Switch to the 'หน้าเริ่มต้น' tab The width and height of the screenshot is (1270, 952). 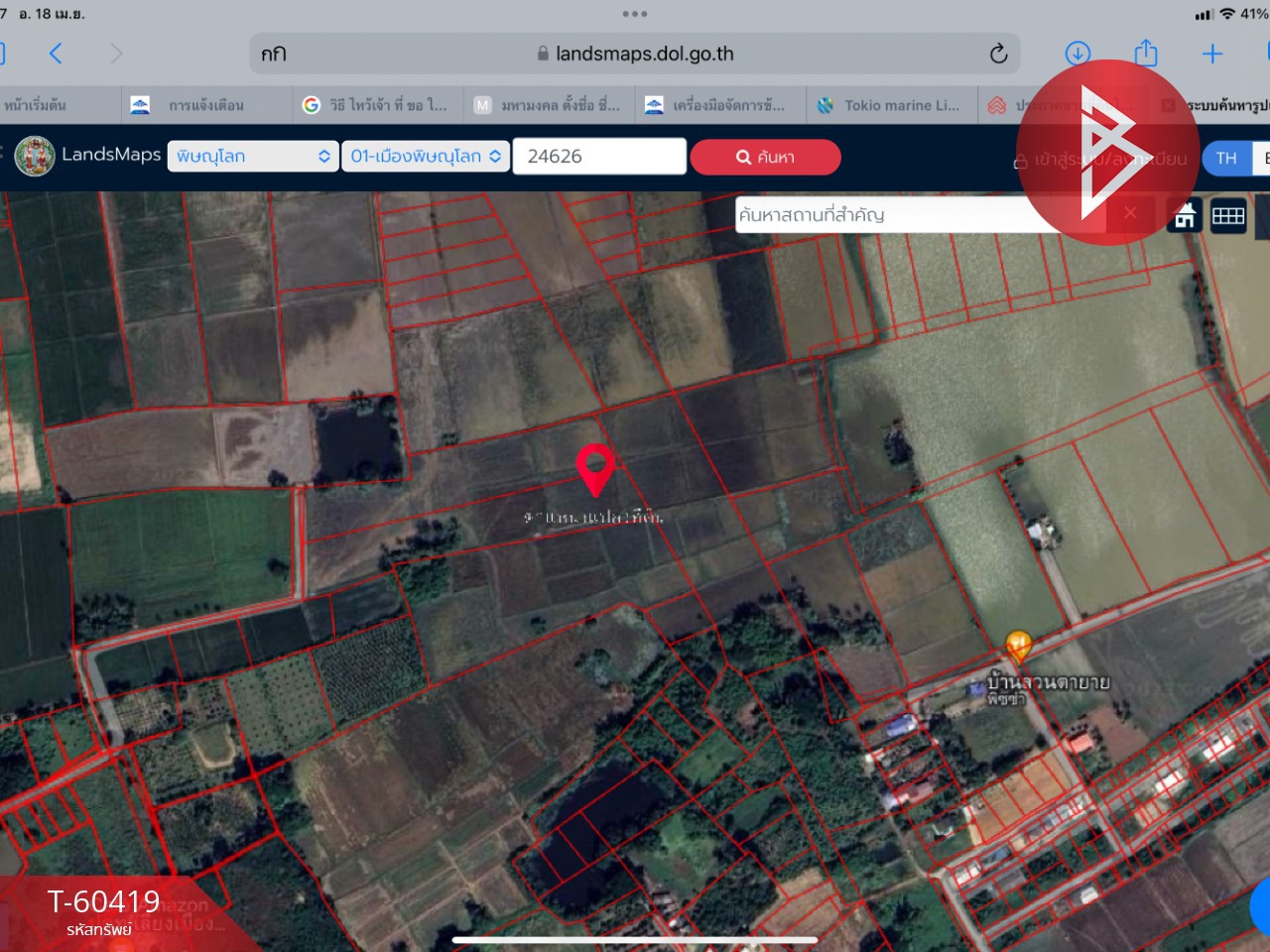pos(58,105)
